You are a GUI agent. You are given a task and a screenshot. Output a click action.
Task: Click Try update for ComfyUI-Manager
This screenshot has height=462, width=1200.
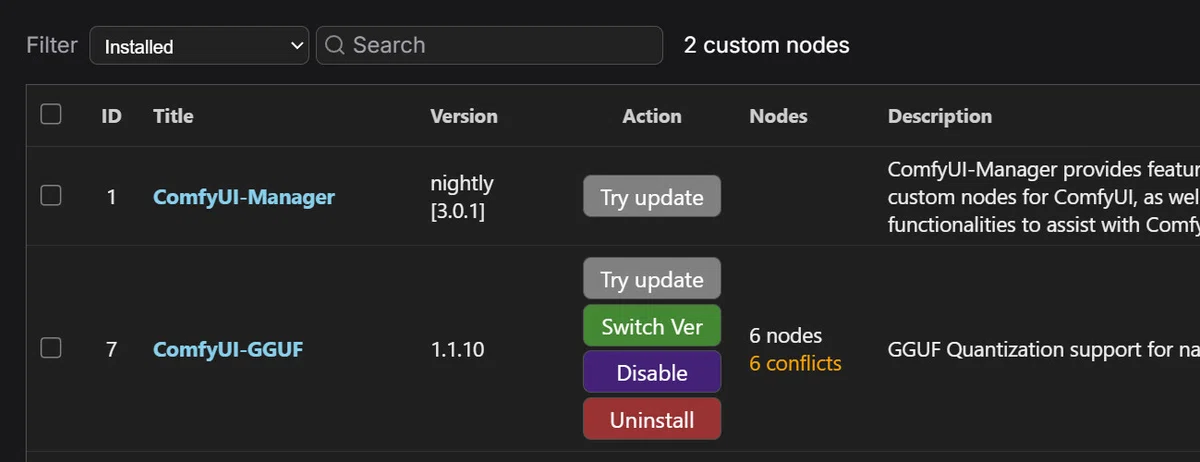652,197
